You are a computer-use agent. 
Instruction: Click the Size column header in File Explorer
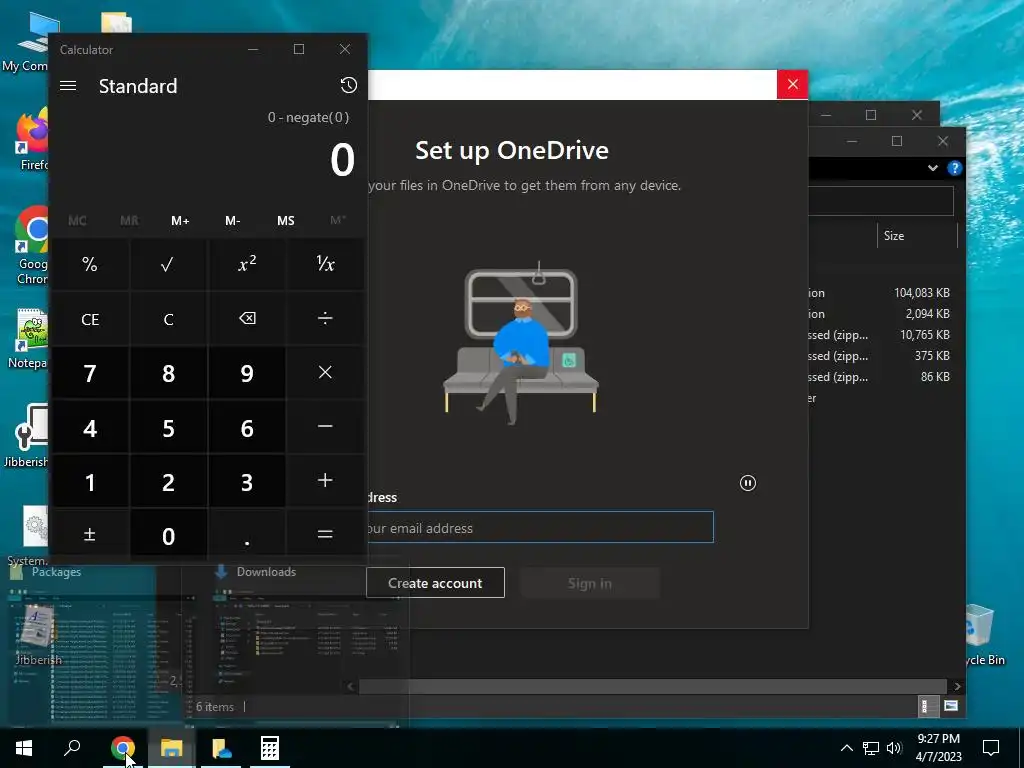917,236
